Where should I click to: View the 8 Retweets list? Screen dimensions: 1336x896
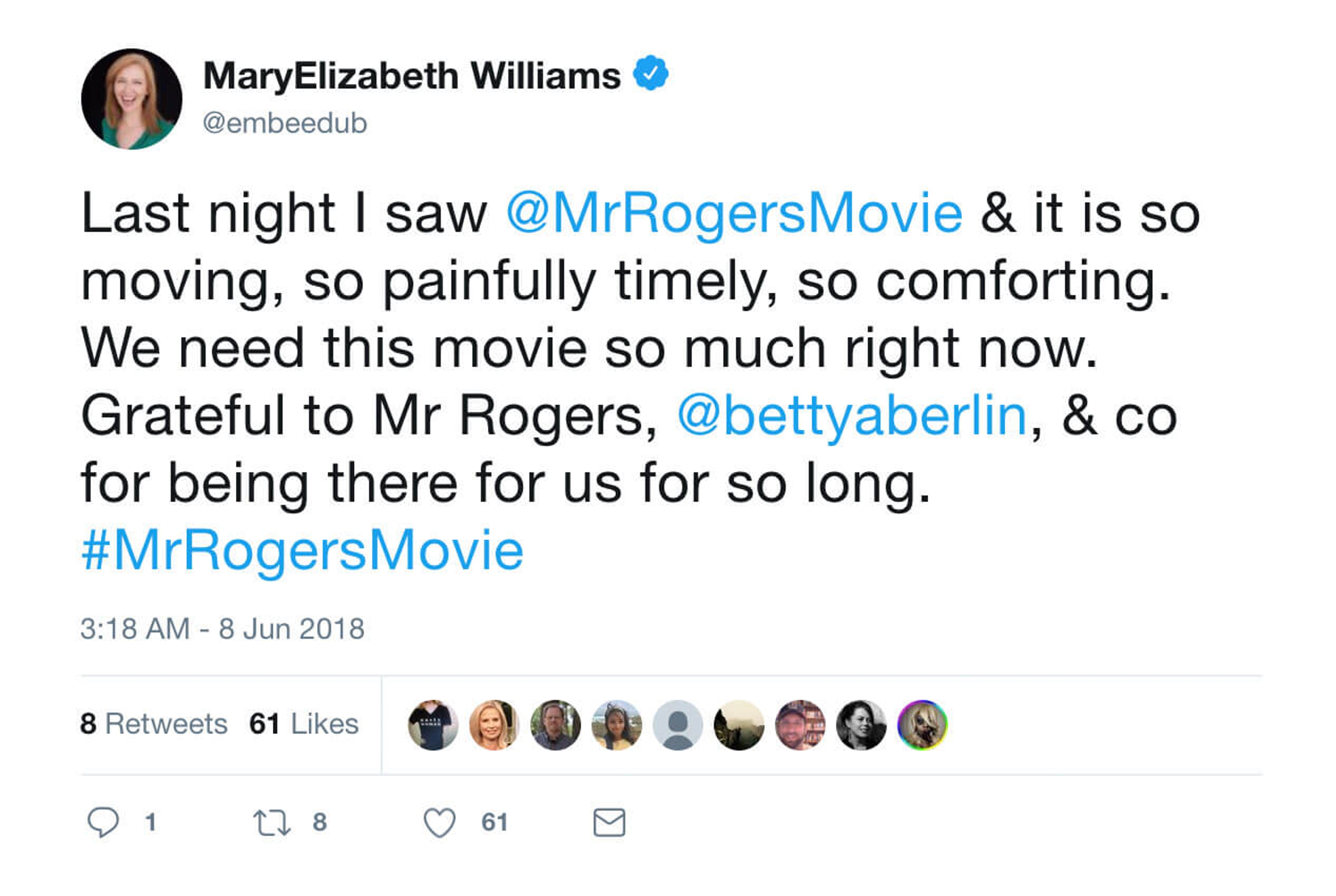(154, 724)
